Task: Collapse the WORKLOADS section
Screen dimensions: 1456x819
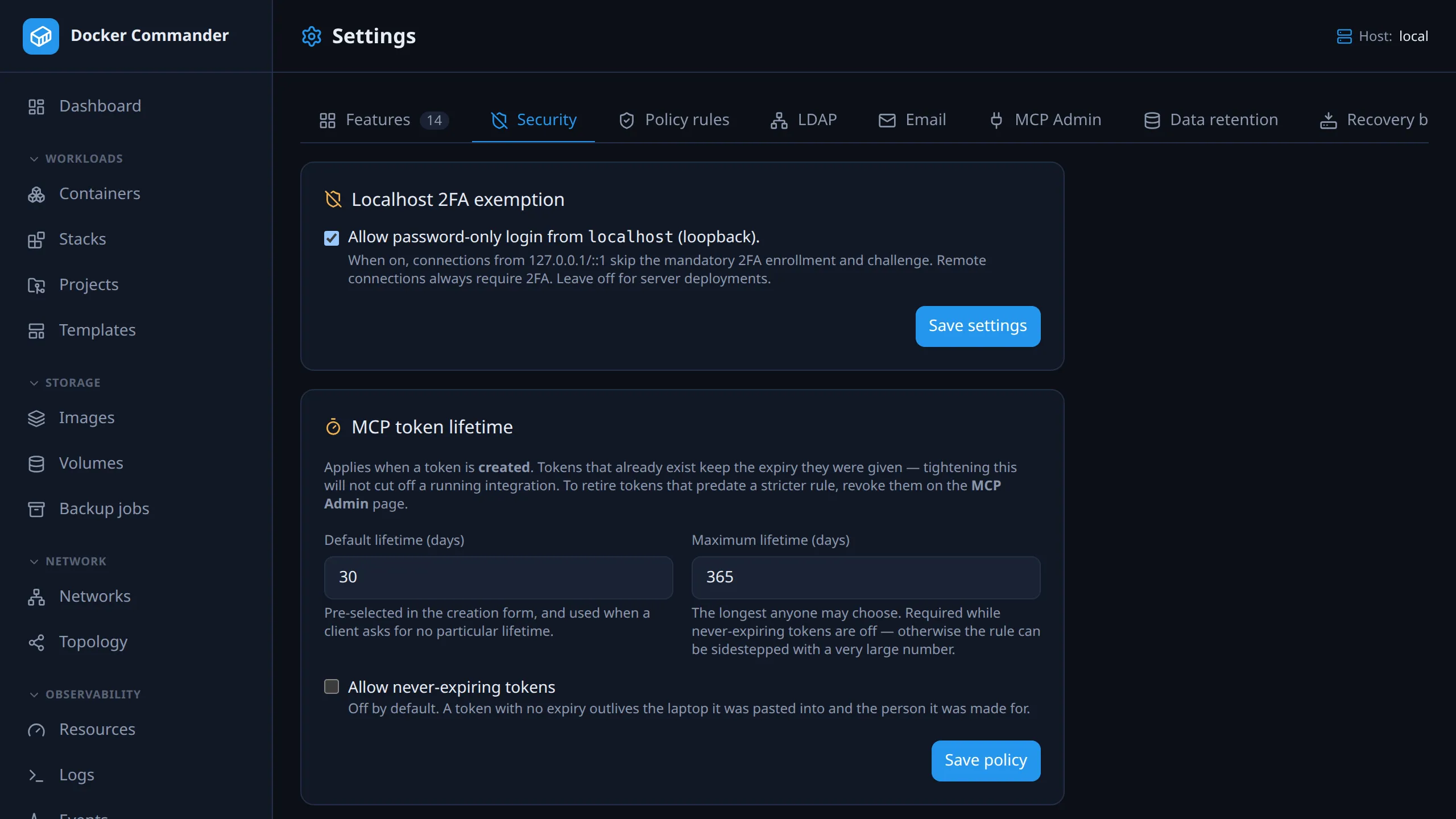Action: 76,159
